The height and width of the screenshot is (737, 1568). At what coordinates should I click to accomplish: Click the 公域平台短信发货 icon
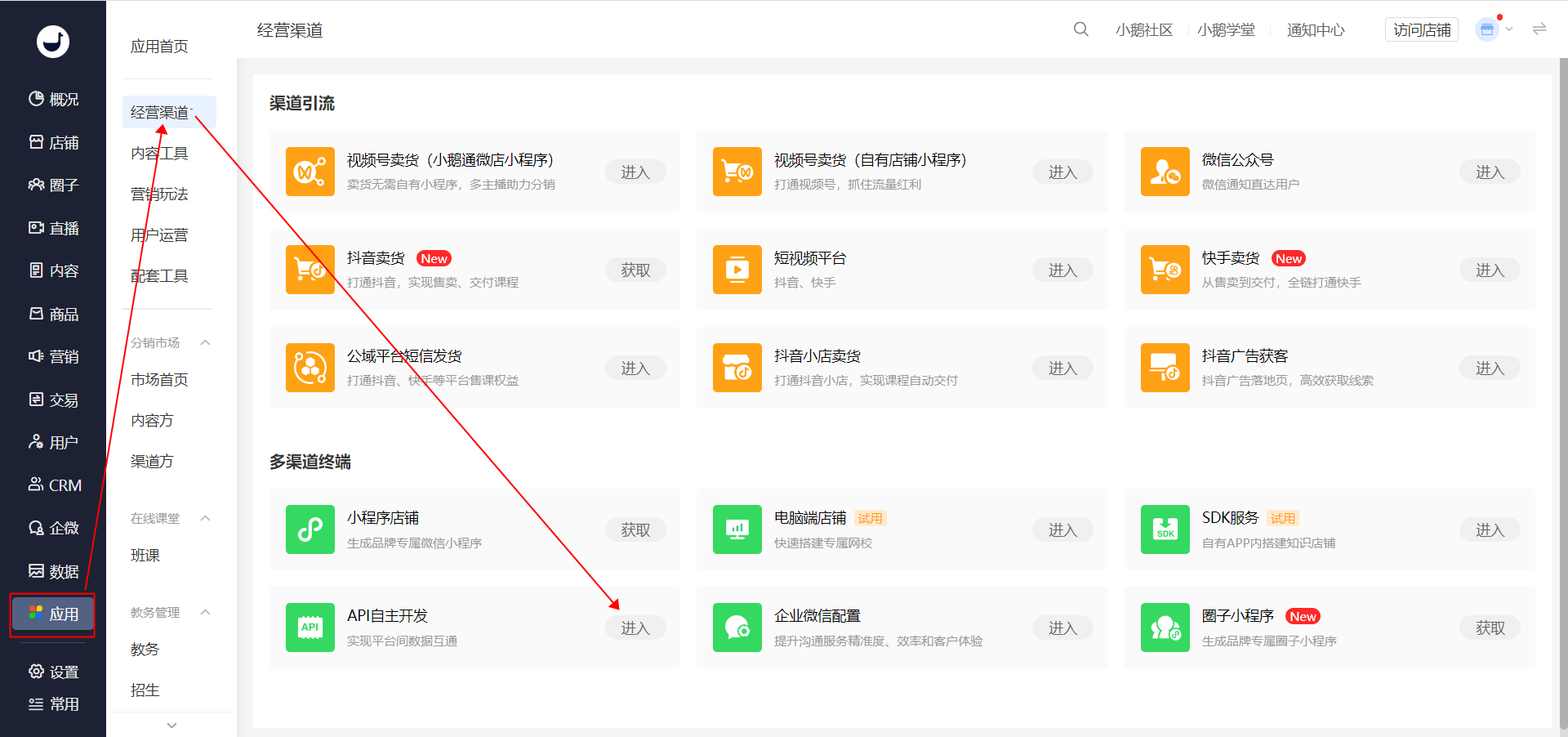coord(310,368)
